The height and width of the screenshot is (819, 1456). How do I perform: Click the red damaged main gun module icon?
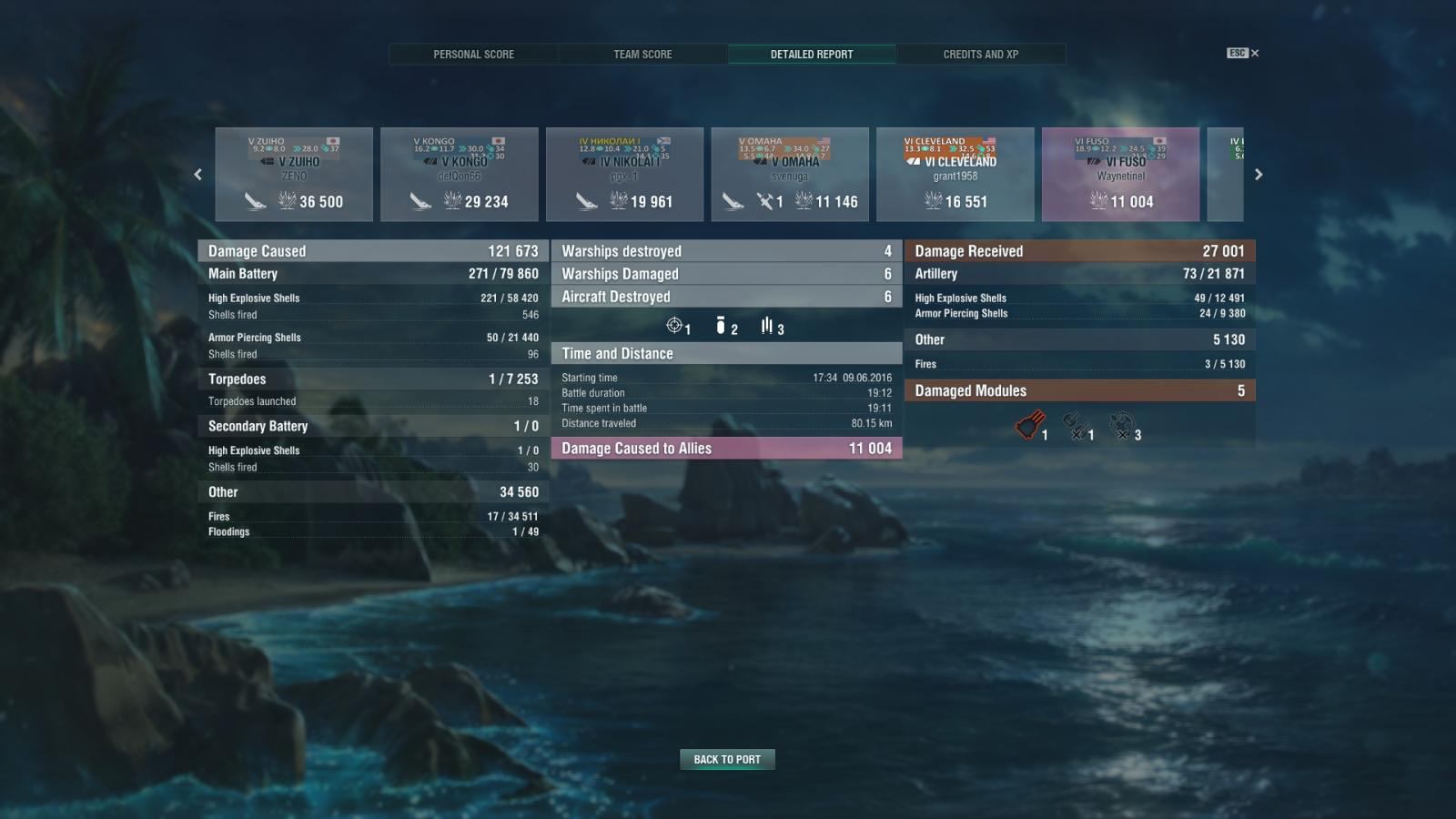(x=1028, y=425)
